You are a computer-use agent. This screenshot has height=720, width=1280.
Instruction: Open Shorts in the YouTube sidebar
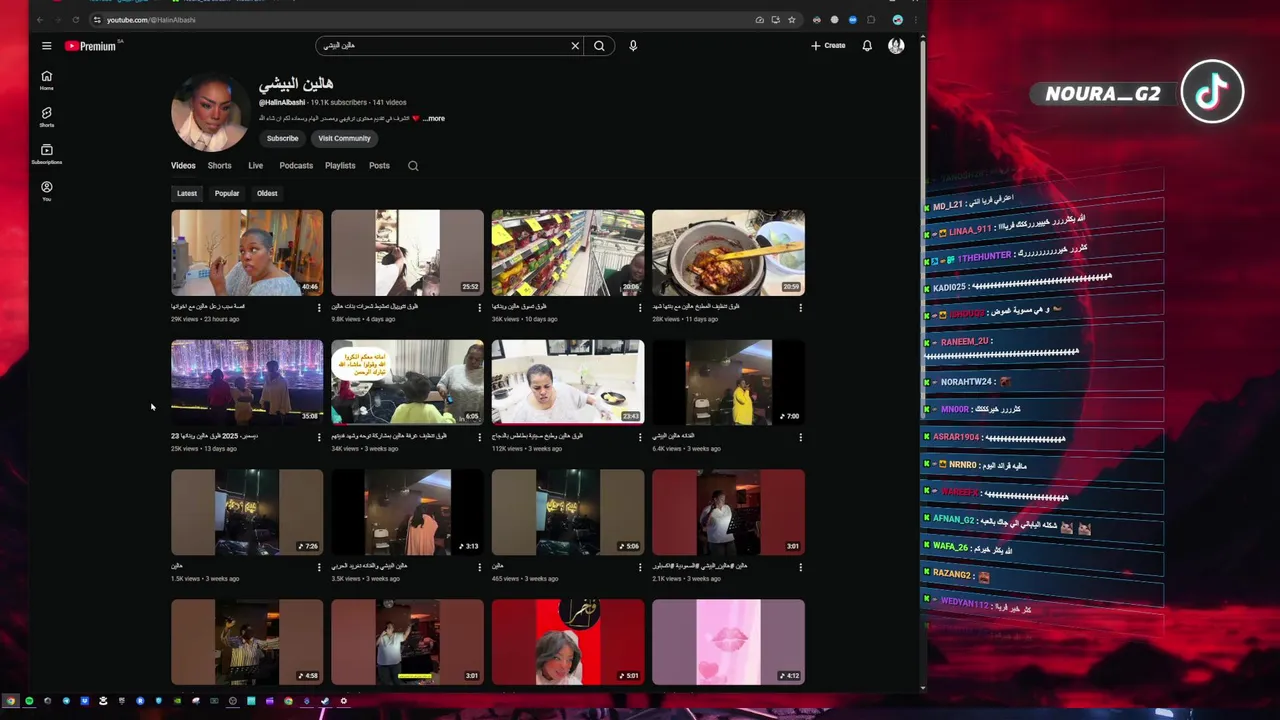[46, 117]
